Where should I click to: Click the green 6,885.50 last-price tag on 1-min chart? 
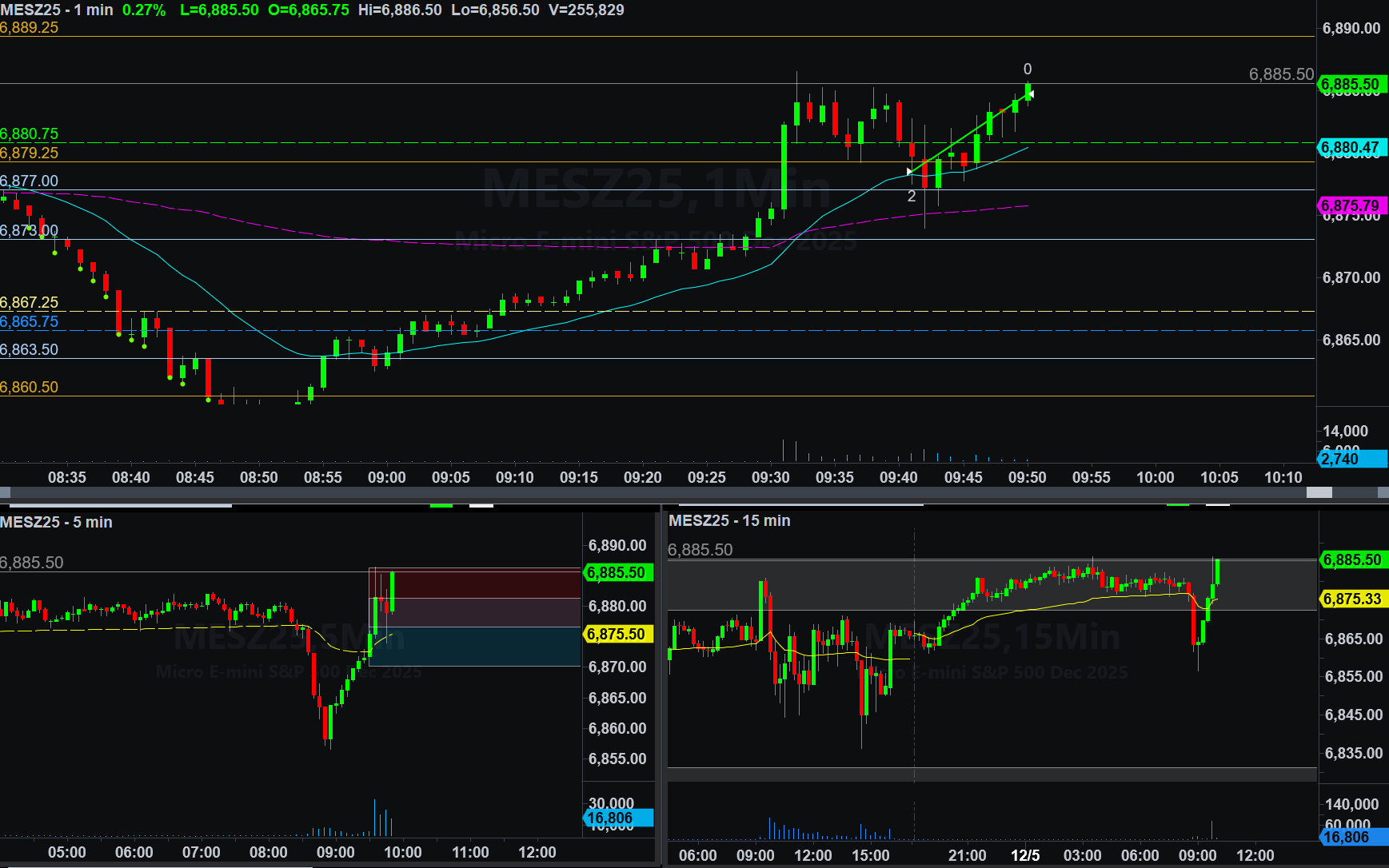(1351, 84)
